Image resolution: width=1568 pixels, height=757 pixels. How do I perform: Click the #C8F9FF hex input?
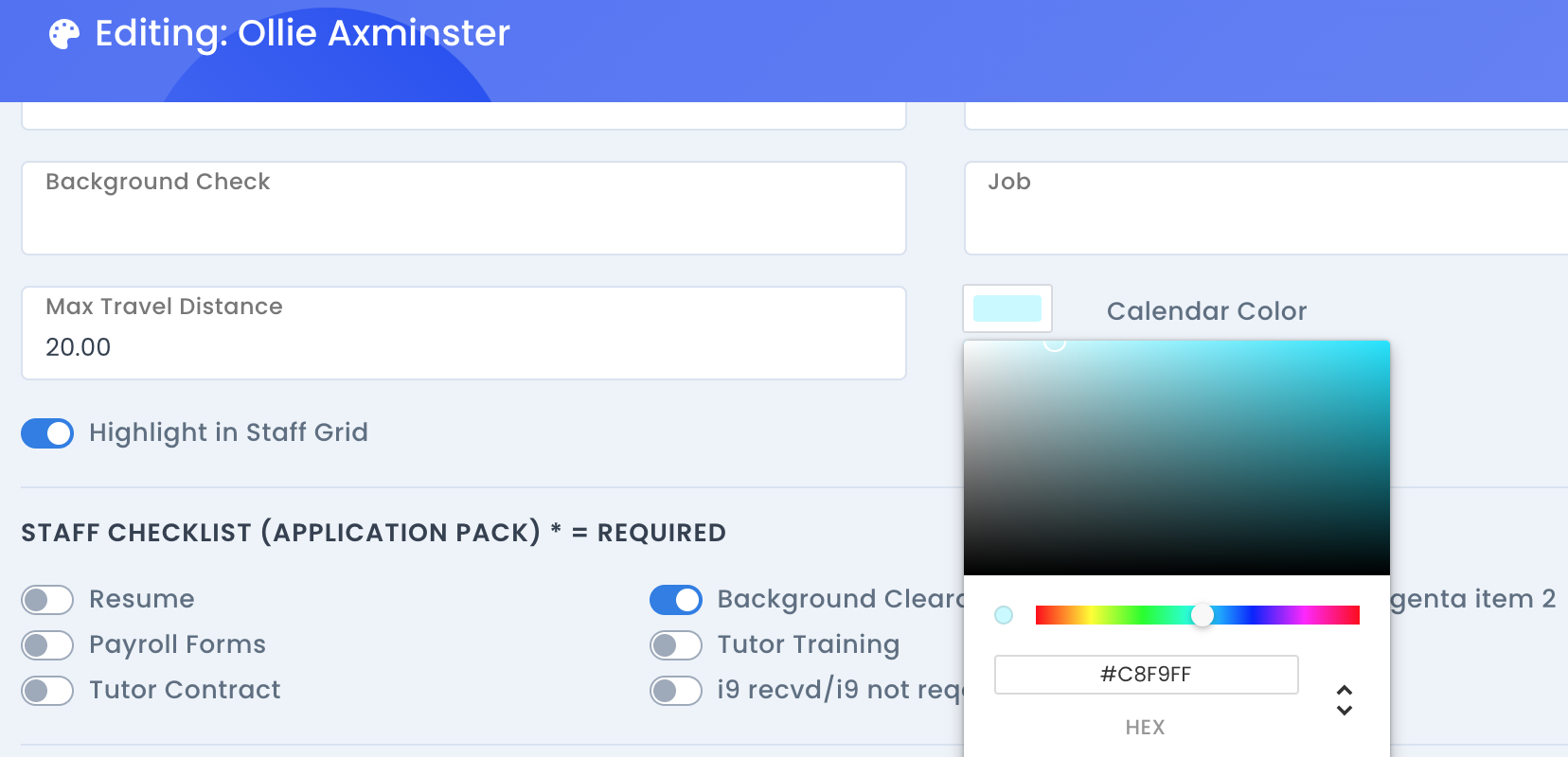[x=1146, y=675]
